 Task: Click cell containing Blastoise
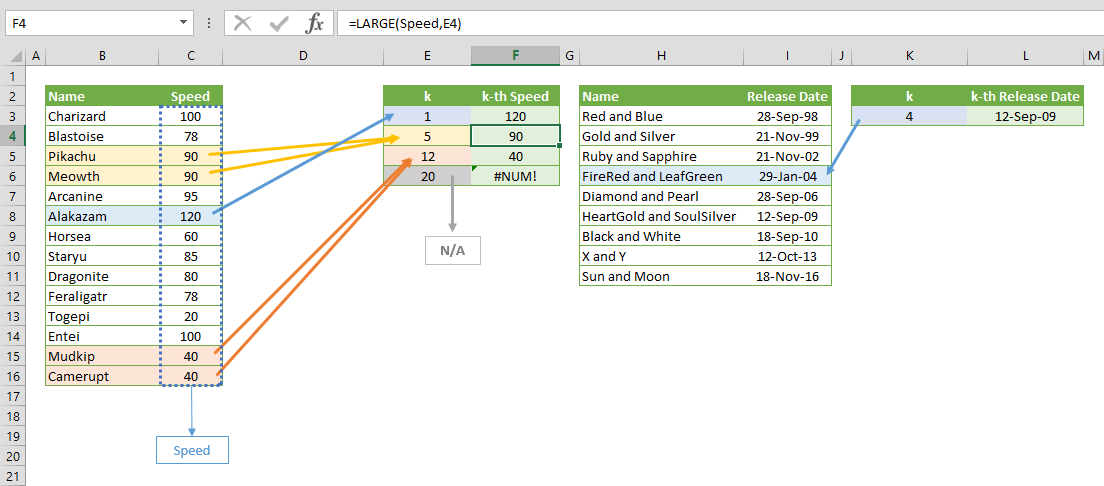pos(103,136)
